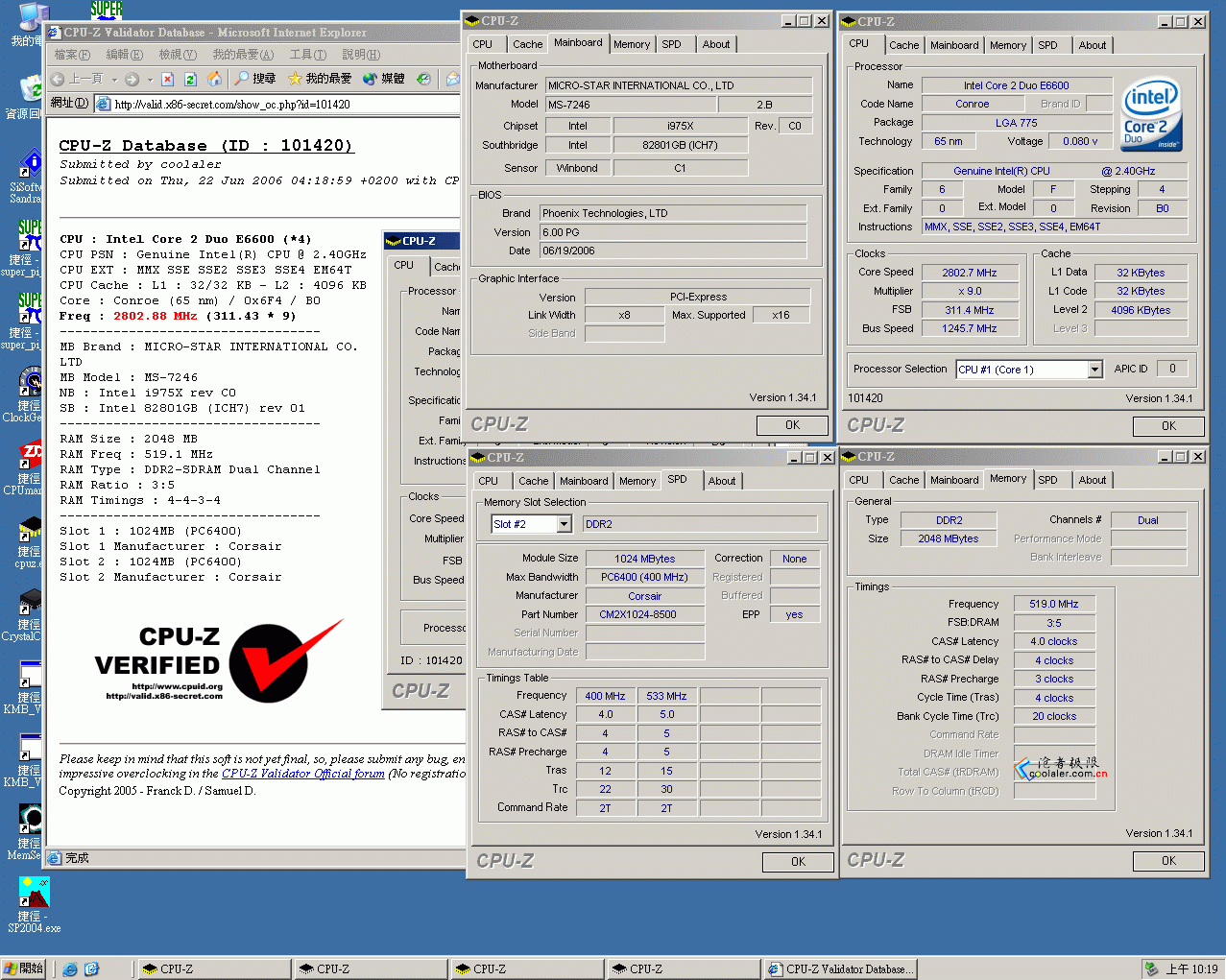Click the Phoenix Technologies, LTD BIOS brand field

(x=673, y=213)
